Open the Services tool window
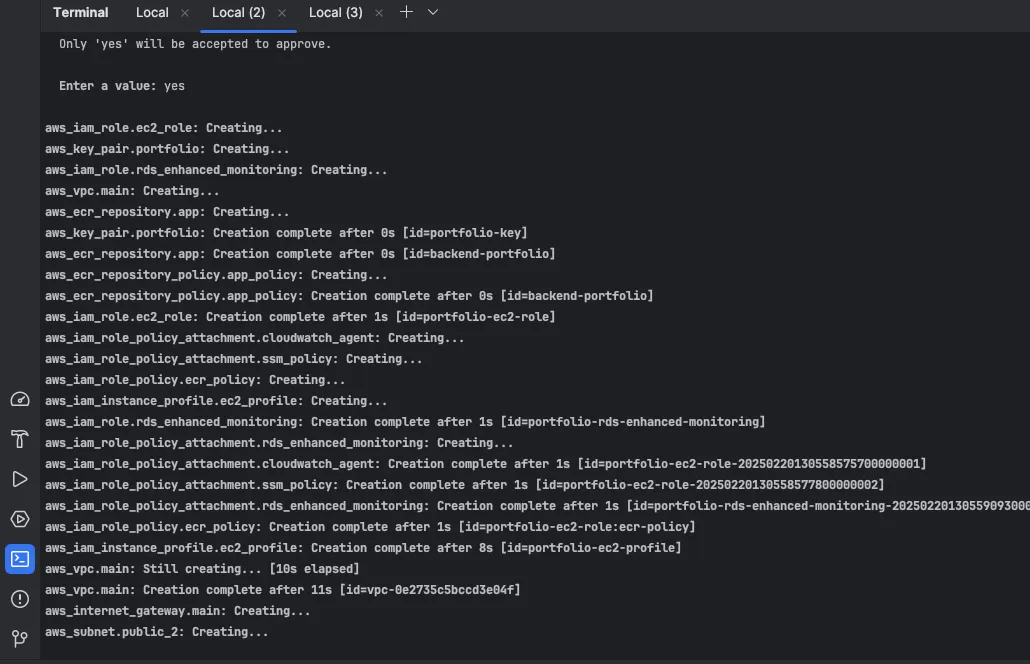 [20, 519]
